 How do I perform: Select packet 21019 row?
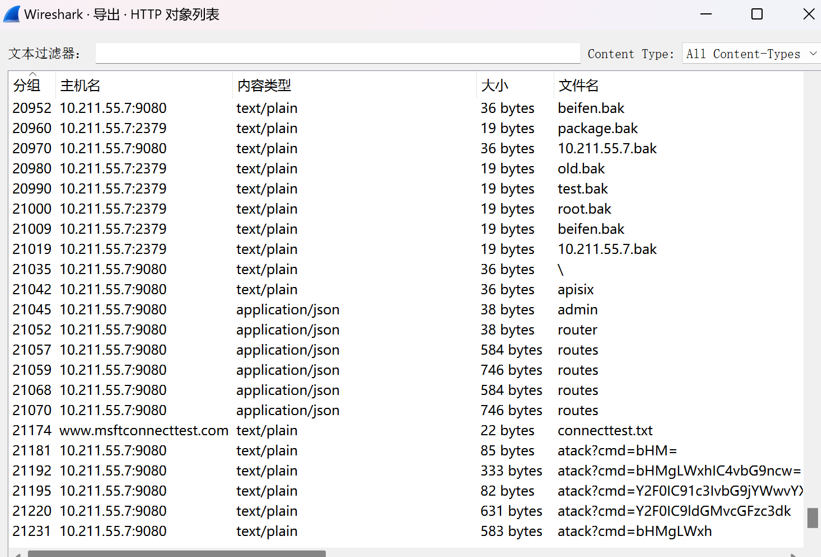(x=406, y=249)
